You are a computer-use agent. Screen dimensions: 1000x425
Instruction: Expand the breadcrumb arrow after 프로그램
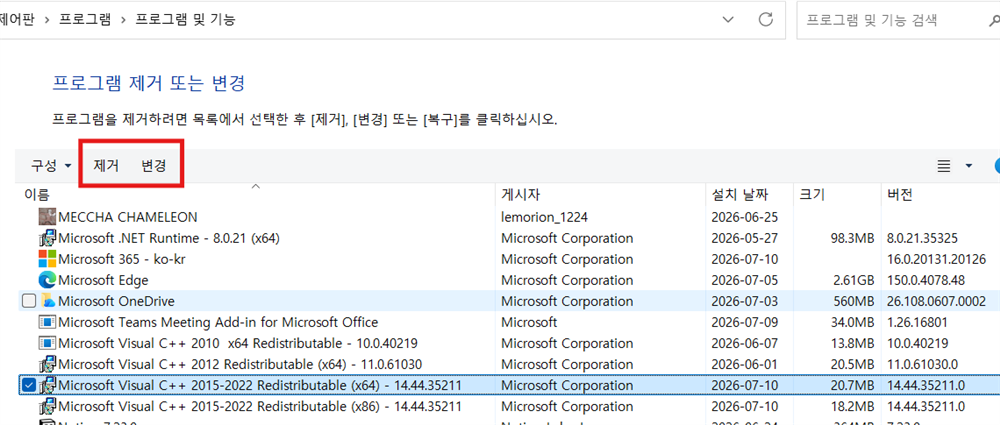123,20
